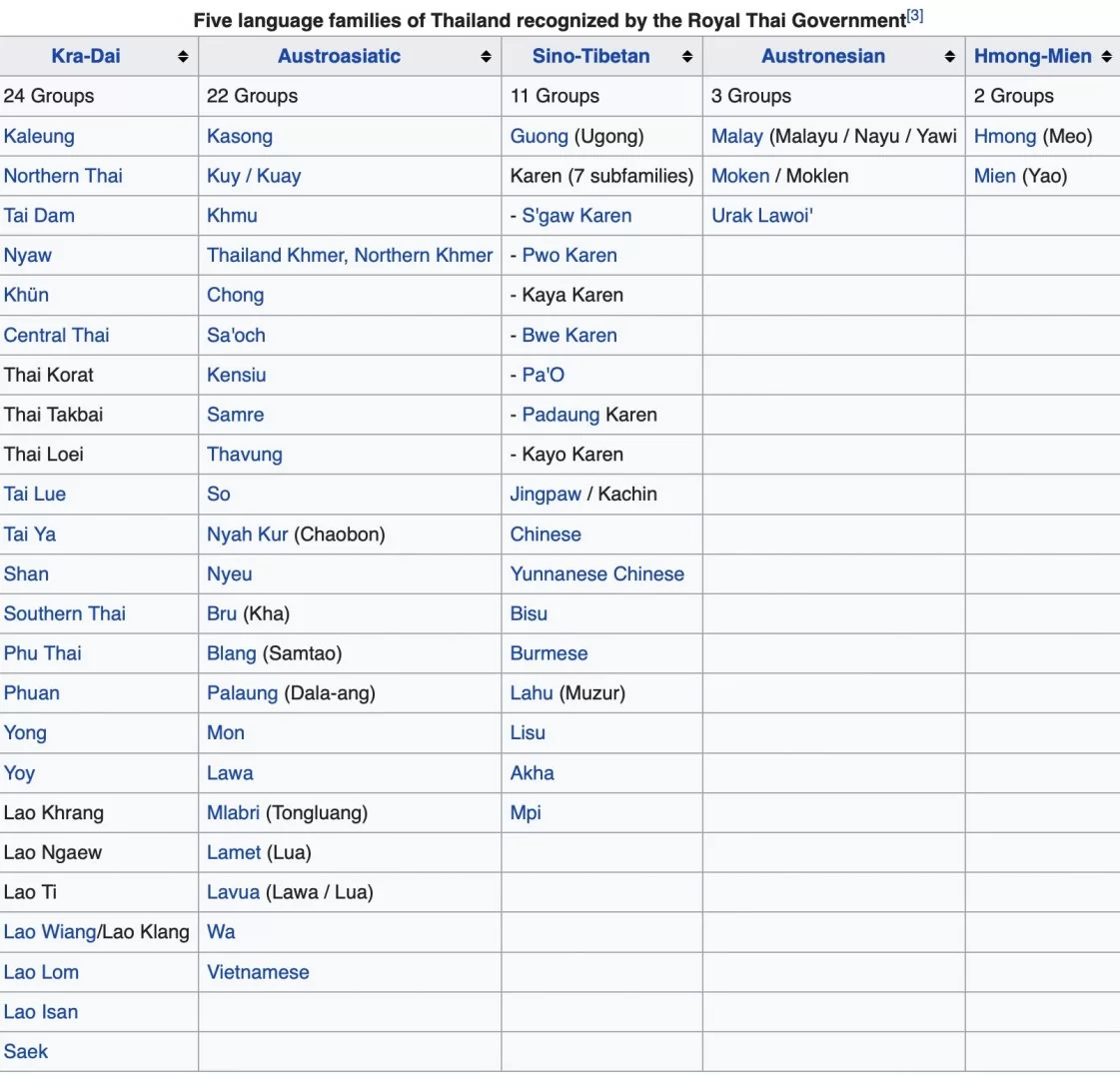This screenshot has height=1079, width=1120.
Task: Select the Thai Korat cell text
Action: point(49,375)
